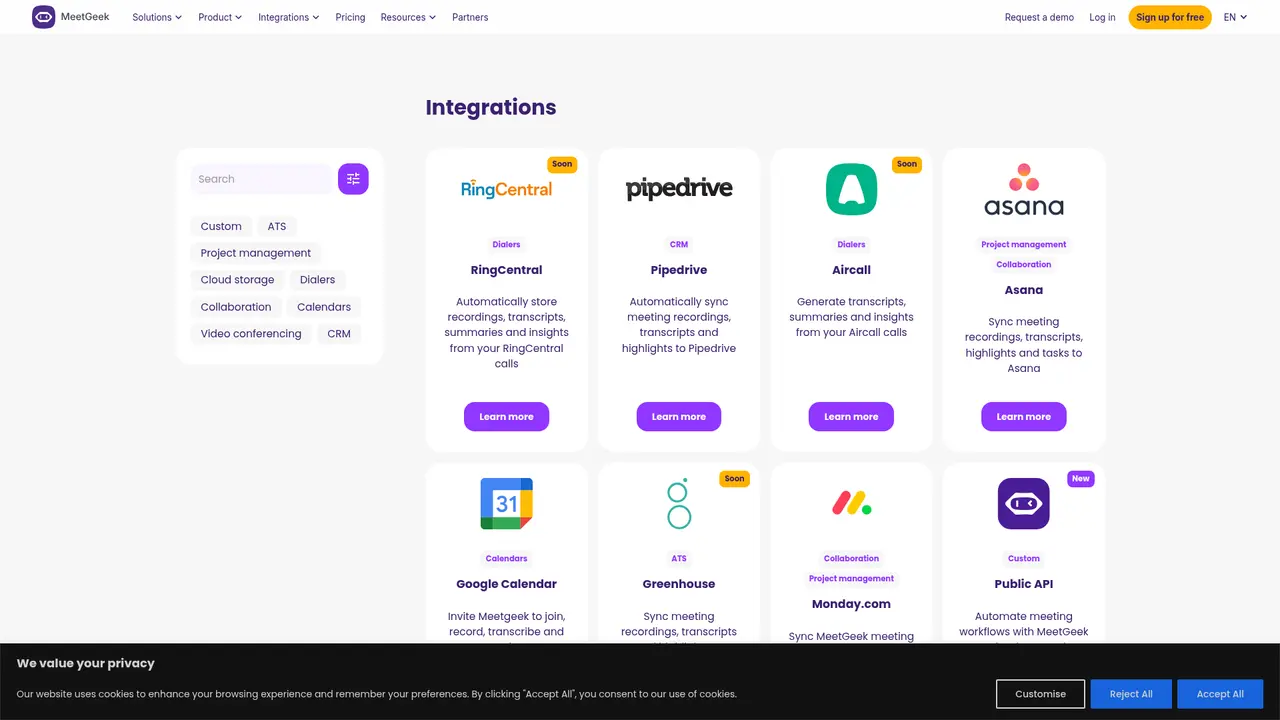The image size is (1280, 720).
Task: Click Learn more under Pipedrive
Action: [679, 417]
